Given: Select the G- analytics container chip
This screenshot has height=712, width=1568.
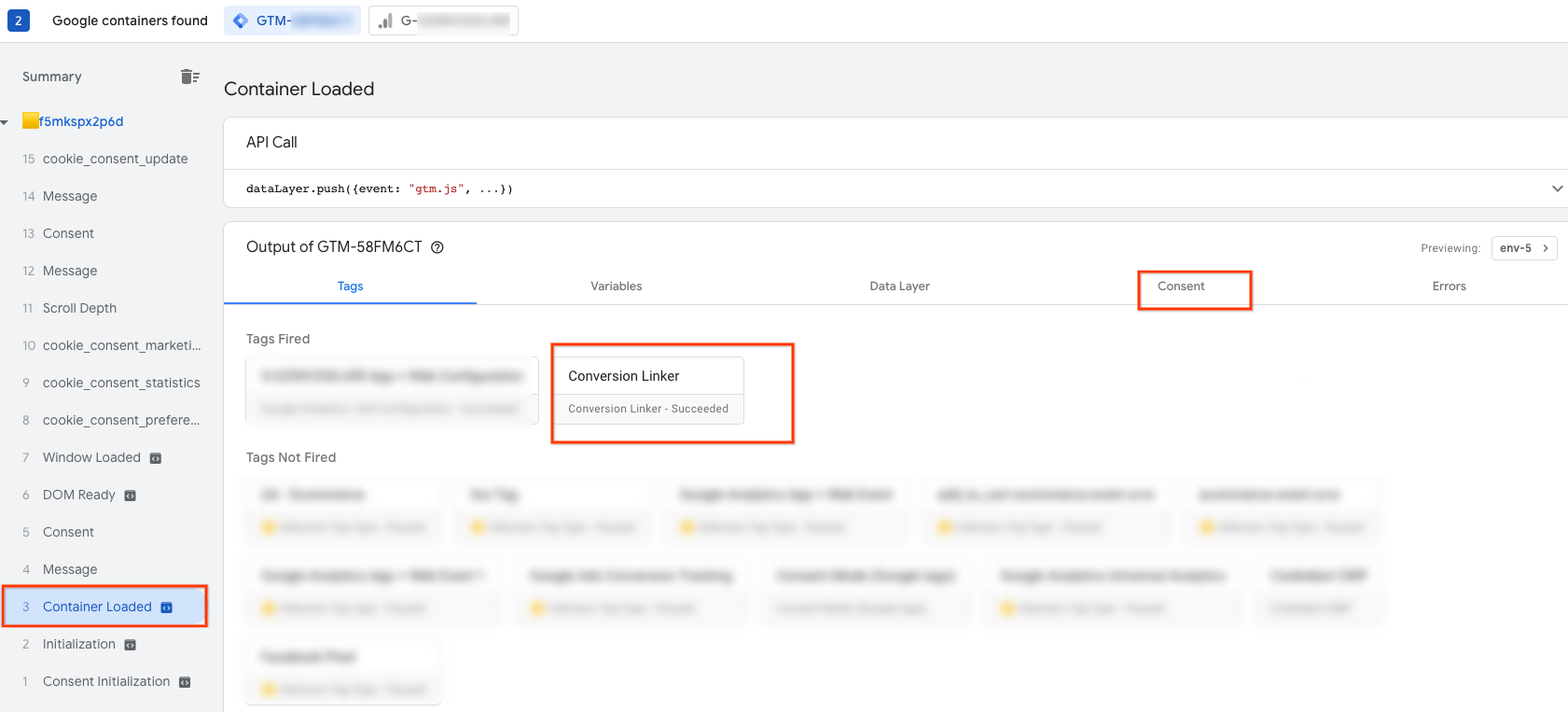Looking at the screenshot, I should point(443,21).
